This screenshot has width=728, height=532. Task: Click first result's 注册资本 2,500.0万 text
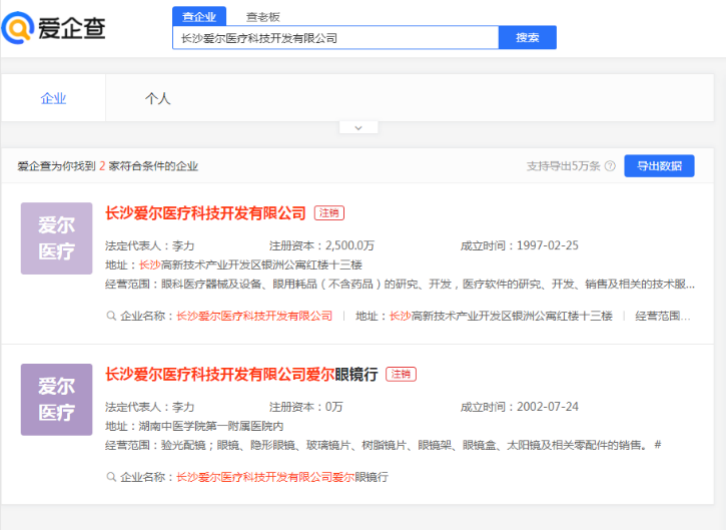[x=322, y=245]
